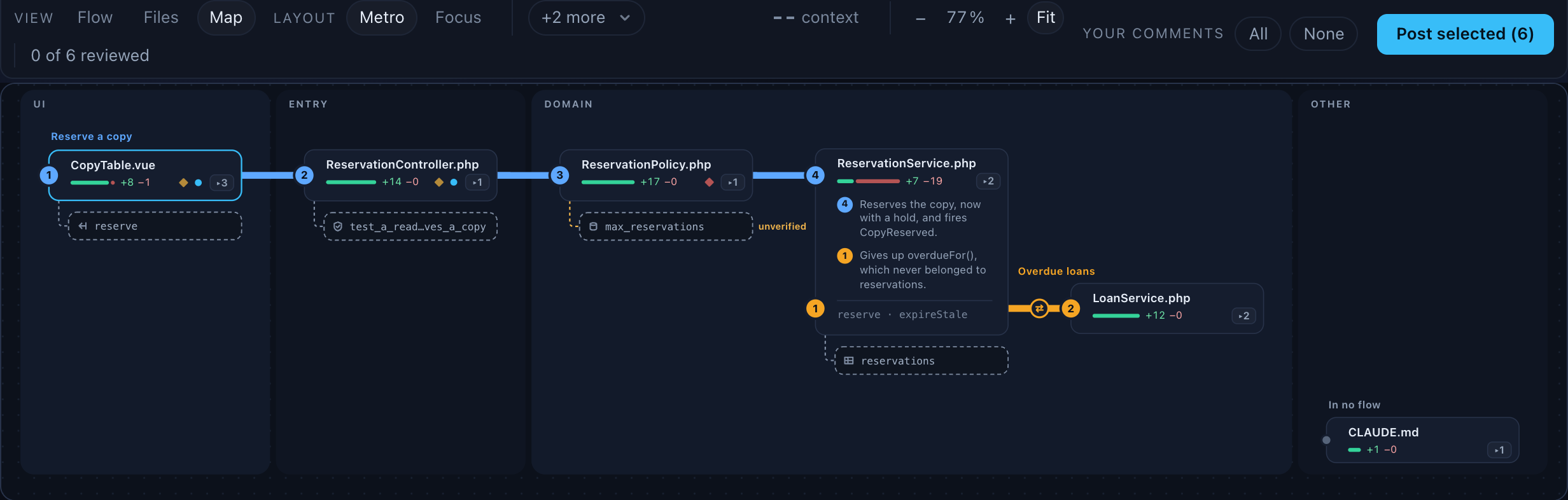Click the Reserve a copy flow label
Screen dimensions: 1568x500
tap(92, 137)
